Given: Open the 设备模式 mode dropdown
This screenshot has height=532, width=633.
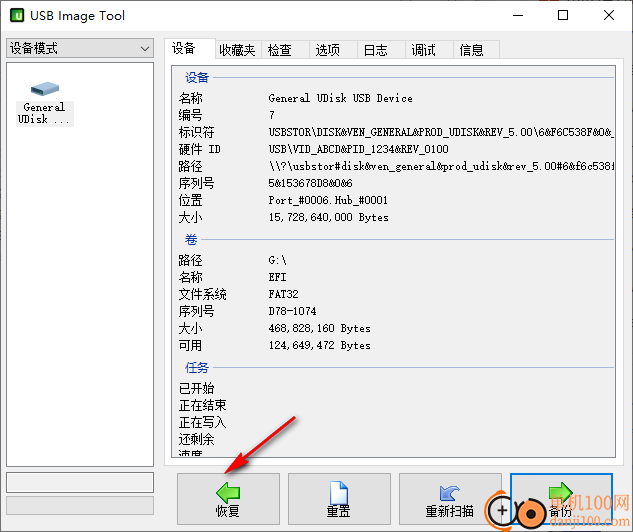Looking at the screenshot, I should (80, 48).
